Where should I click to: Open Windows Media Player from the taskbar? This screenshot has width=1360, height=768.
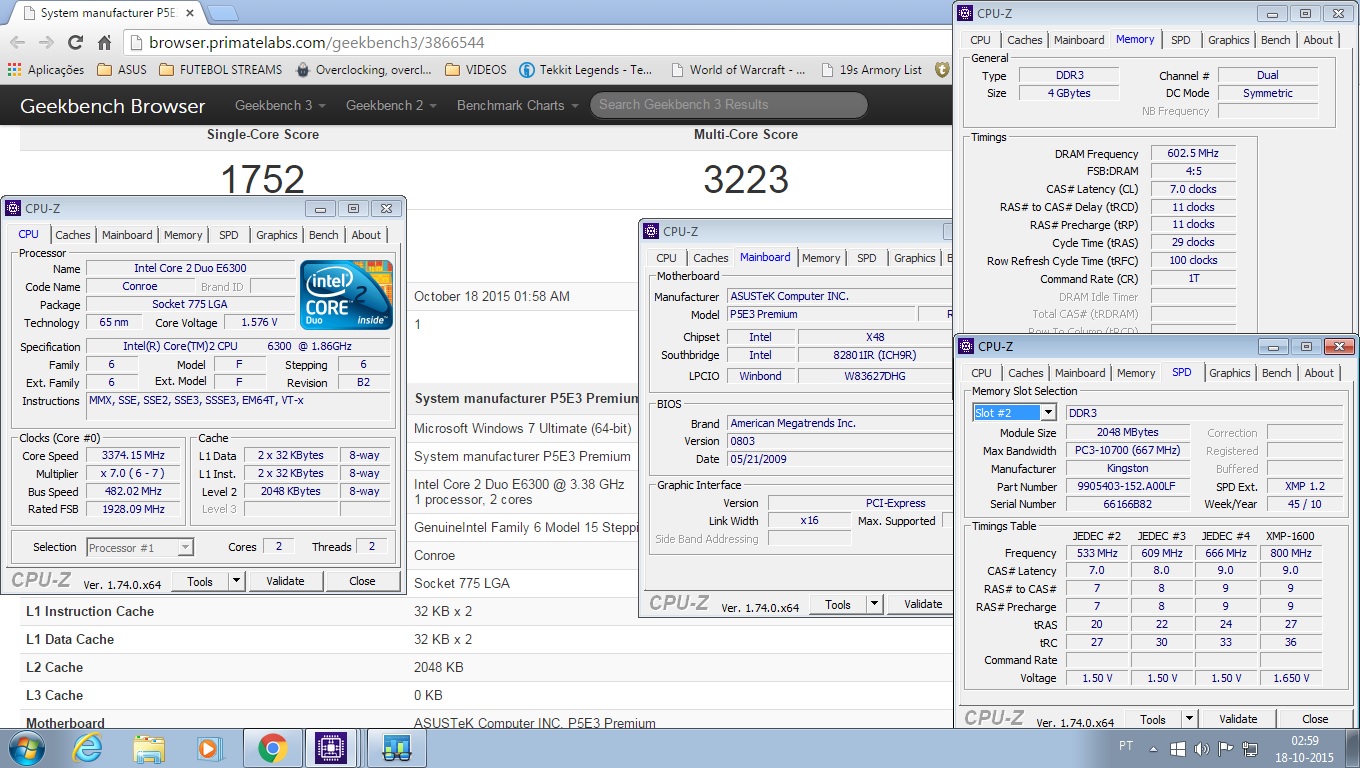coord(210,748)
